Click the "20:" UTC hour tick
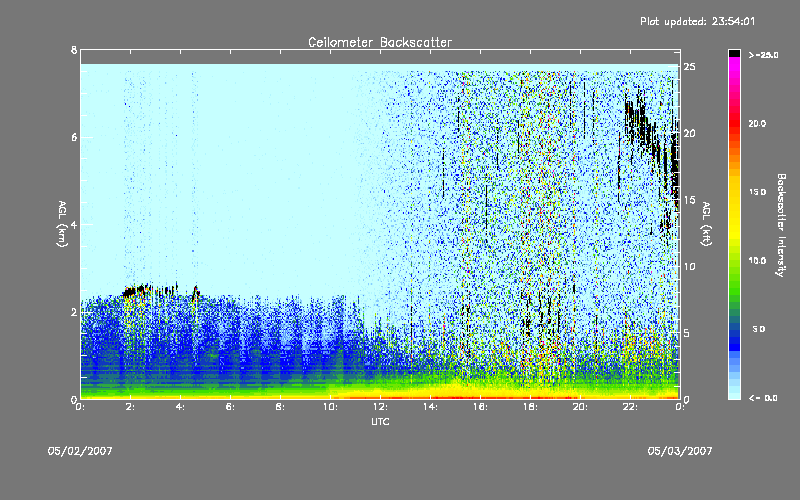 pos(580,407)
